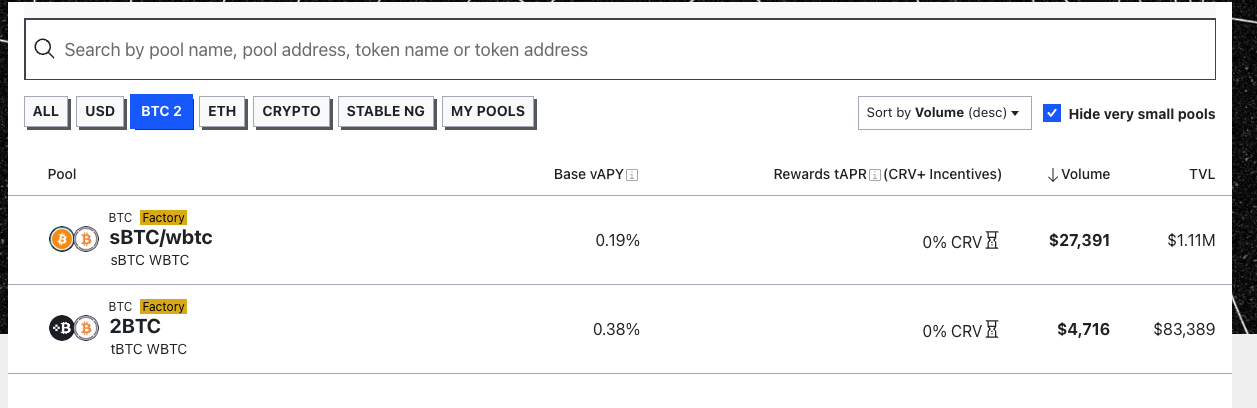Screen dimensions: 1257x408
Task: Select the USD filter tab
Action: (100, 112)
